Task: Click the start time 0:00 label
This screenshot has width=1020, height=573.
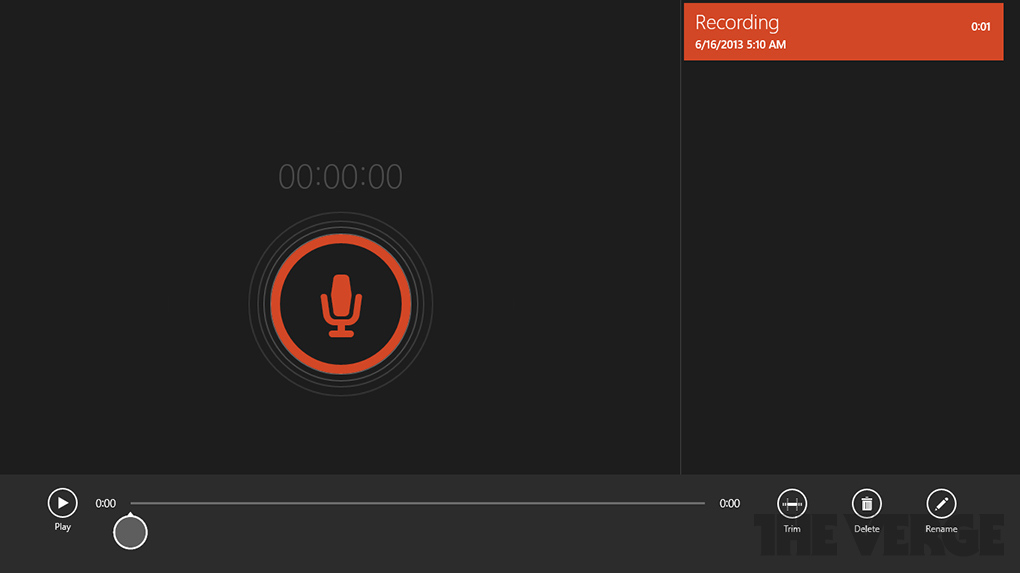Action: click(106, 504)
